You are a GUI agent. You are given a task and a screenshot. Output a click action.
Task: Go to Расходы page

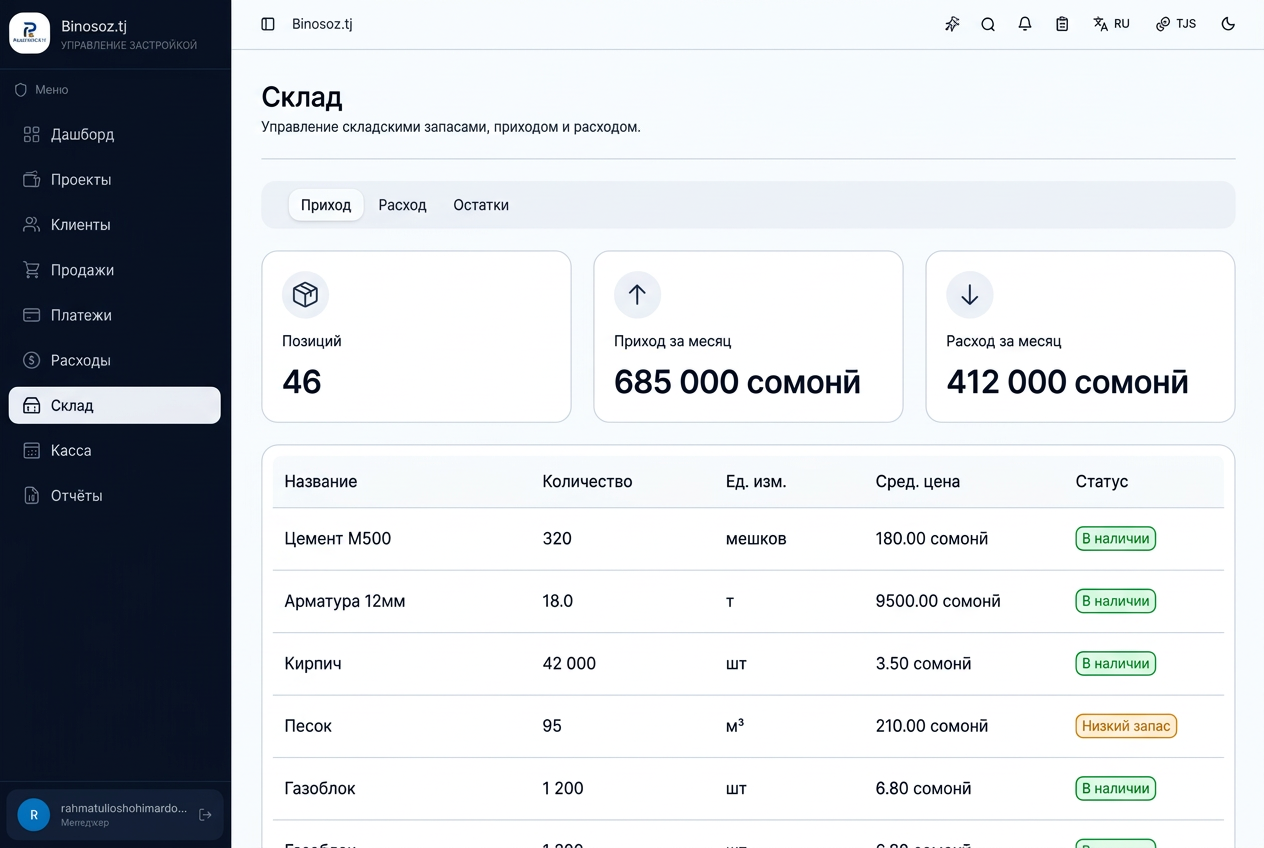click(115, 360)
